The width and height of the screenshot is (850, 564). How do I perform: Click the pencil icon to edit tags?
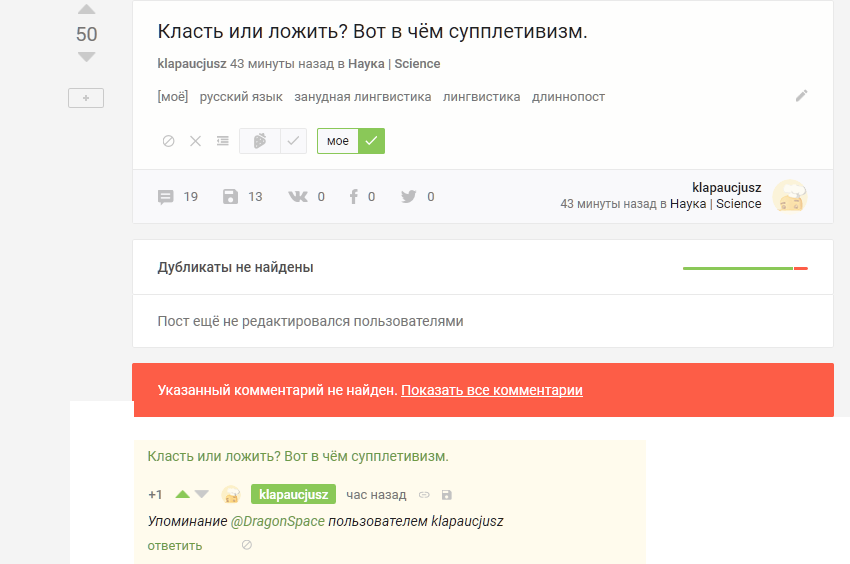pyautogui.click(x=801, y=96)
